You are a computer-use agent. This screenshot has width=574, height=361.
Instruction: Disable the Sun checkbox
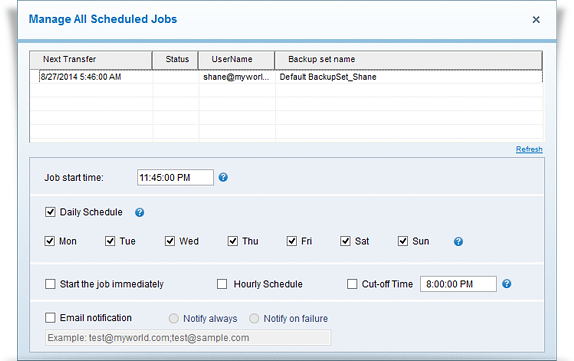coord(403,241)
